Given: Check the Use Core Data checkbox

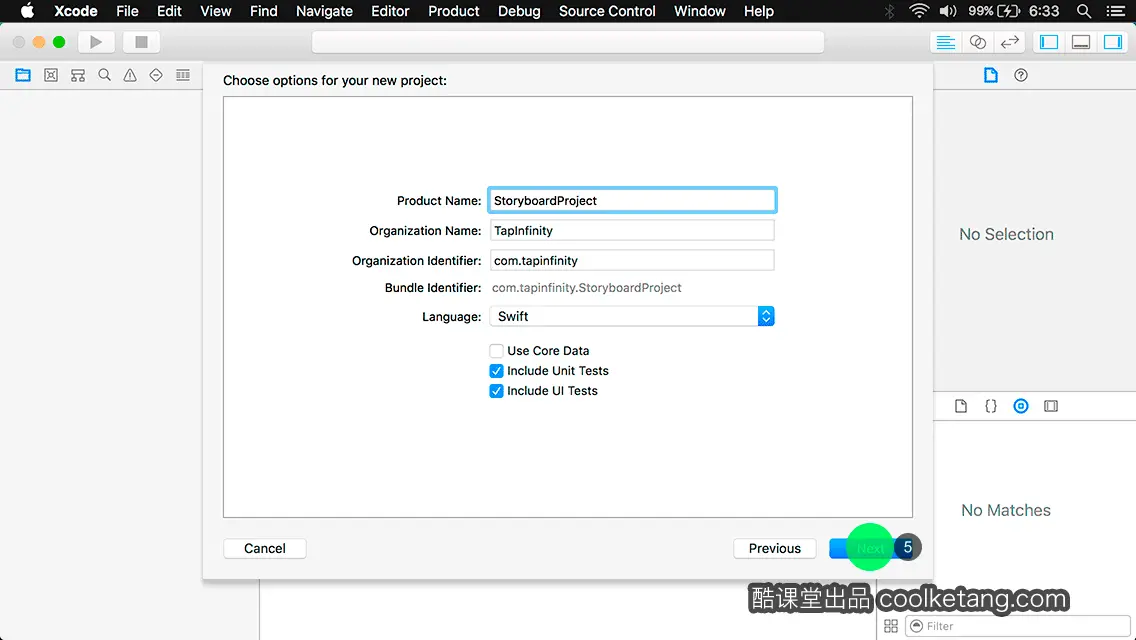Looking at the screenshot, I should click(496, 351).
